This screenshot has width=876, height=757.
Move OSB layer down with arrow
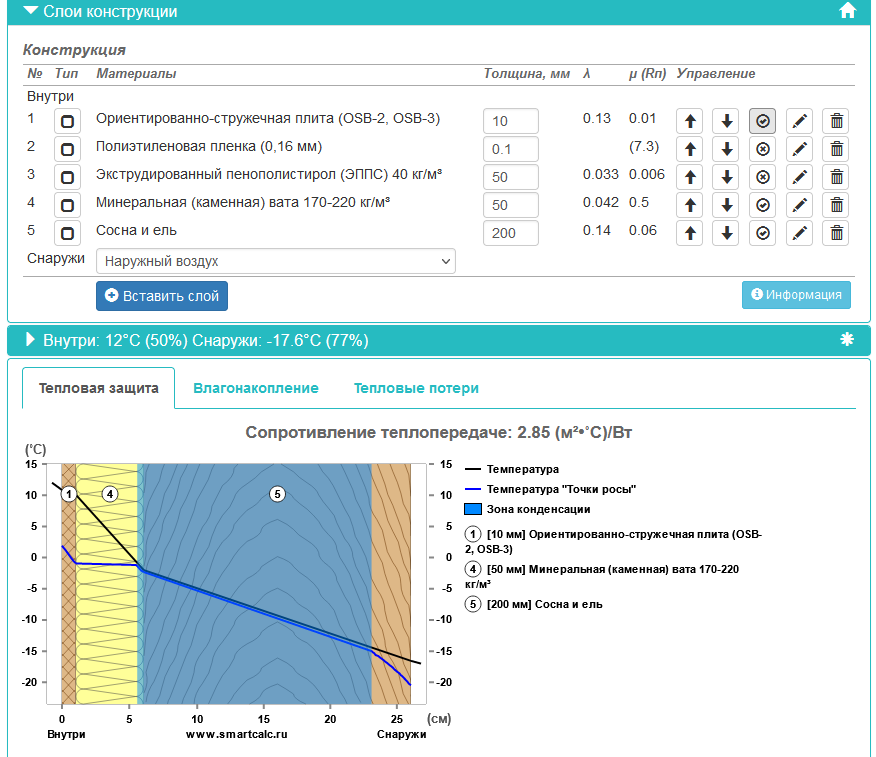coord(726,121)
